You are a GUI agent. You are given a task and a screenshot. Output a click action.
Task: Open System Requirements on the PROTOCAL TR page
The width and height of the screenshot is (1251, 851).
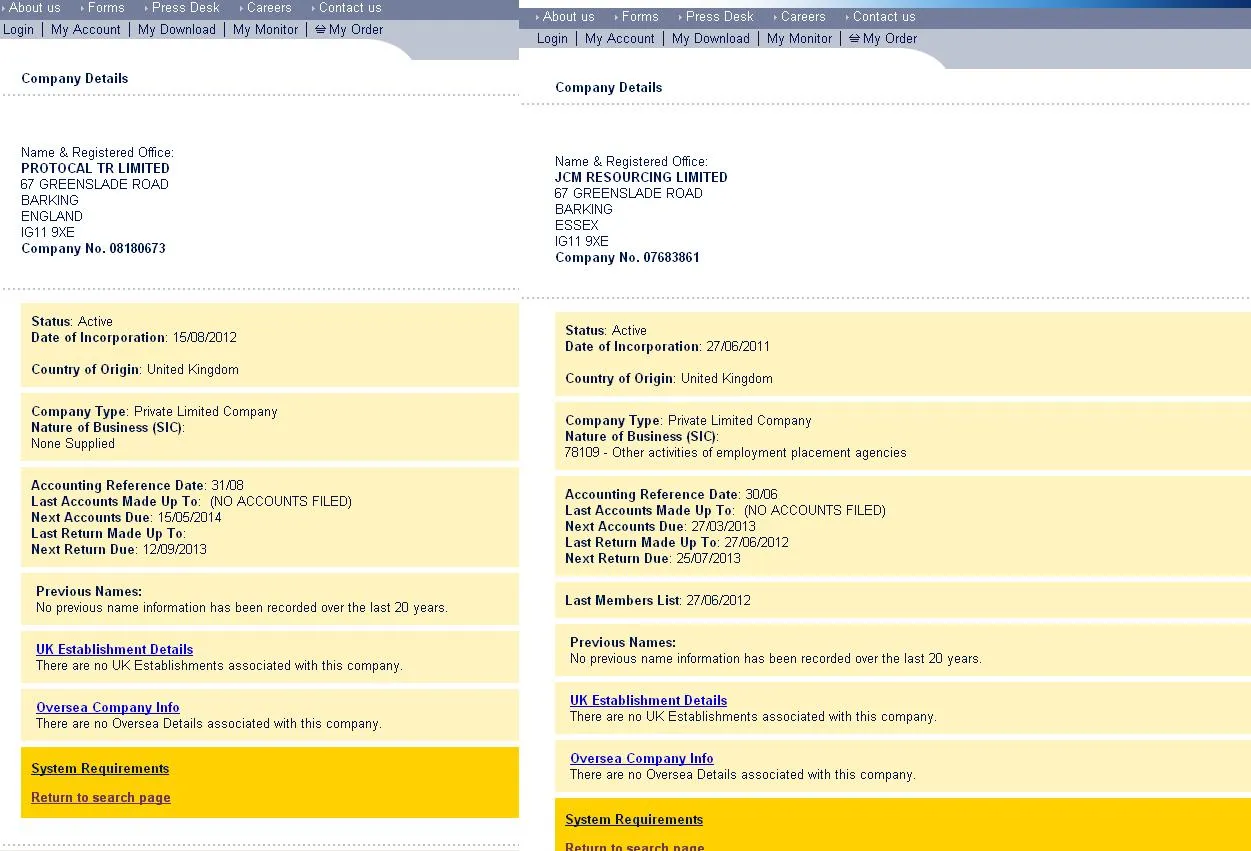click(100, 769)
